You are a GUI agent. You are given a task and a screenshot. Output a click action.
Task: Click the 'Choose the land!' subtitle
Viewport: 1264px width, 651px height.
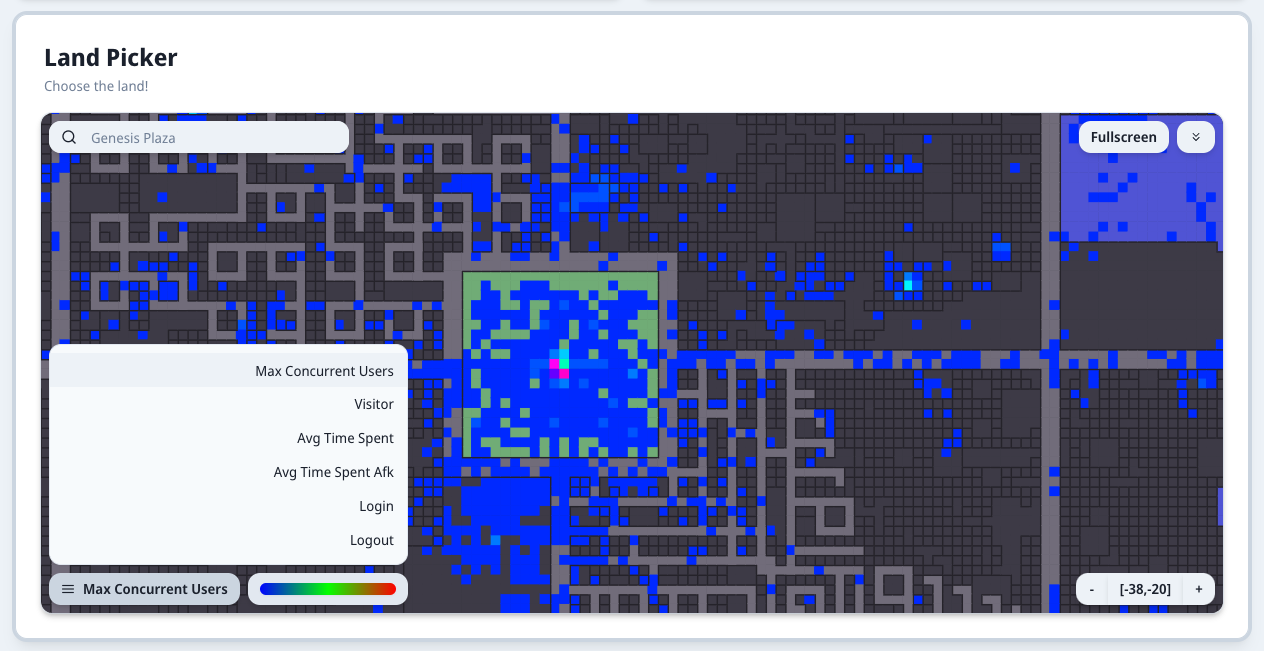(x=96, y=86)
